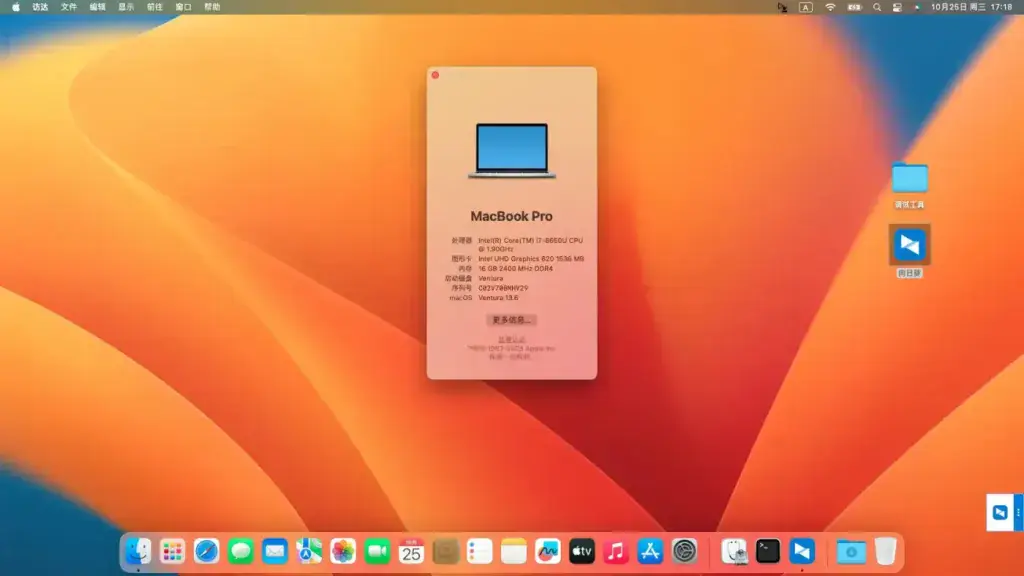
Task: Open System Settings gear in Dock
Action: 684,552
